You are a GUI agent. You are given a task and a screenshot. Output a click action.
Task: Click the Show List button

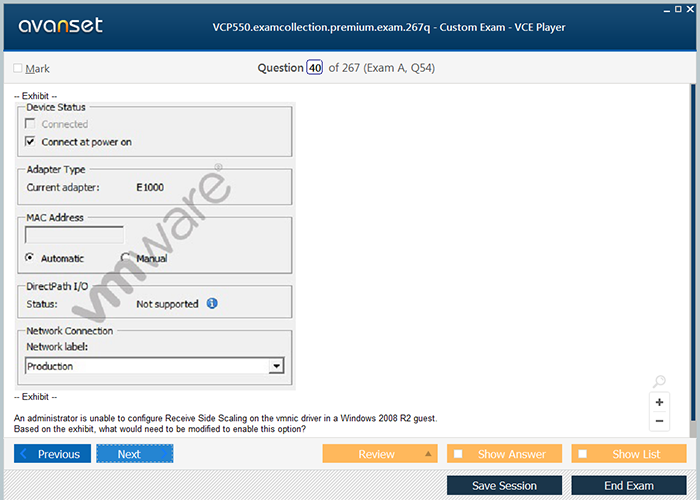[x=629, y=454]
